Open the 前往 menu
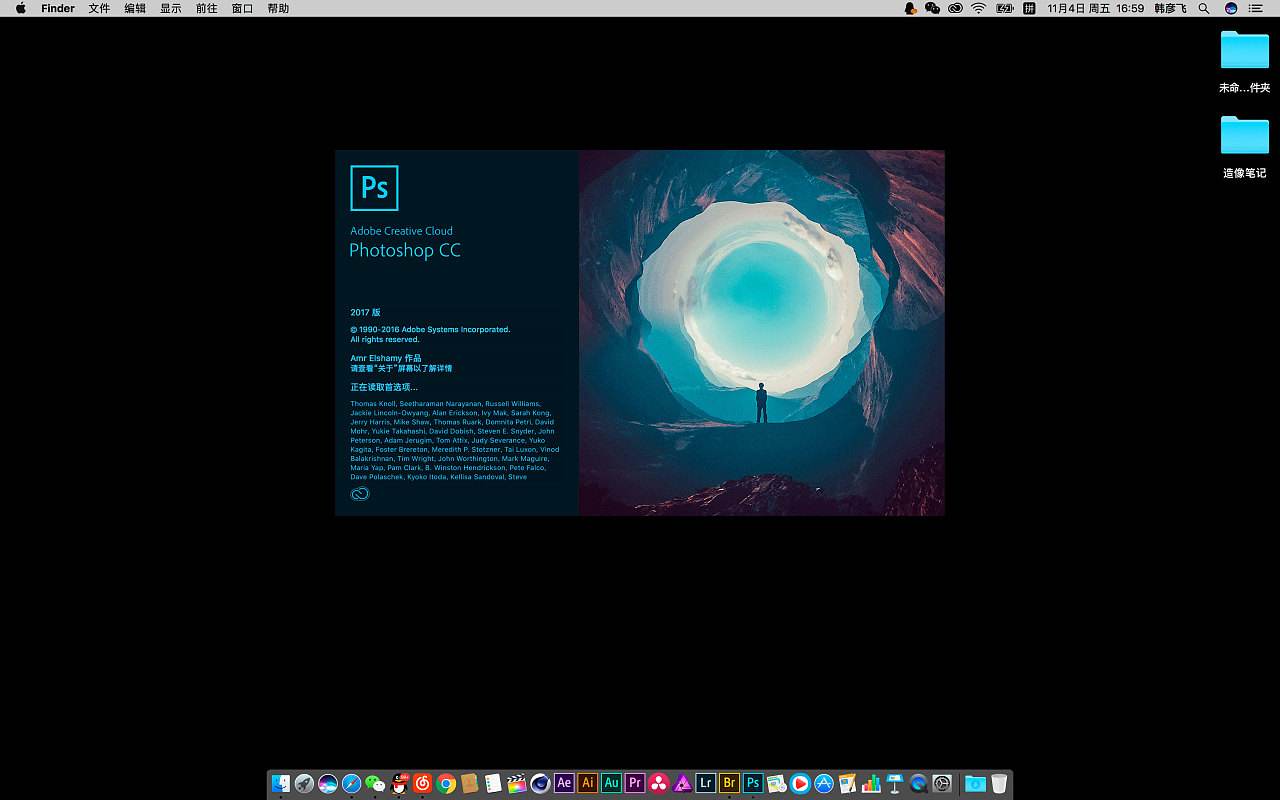The height and width of the screenshot is (800, 1280). coord(206,8)
